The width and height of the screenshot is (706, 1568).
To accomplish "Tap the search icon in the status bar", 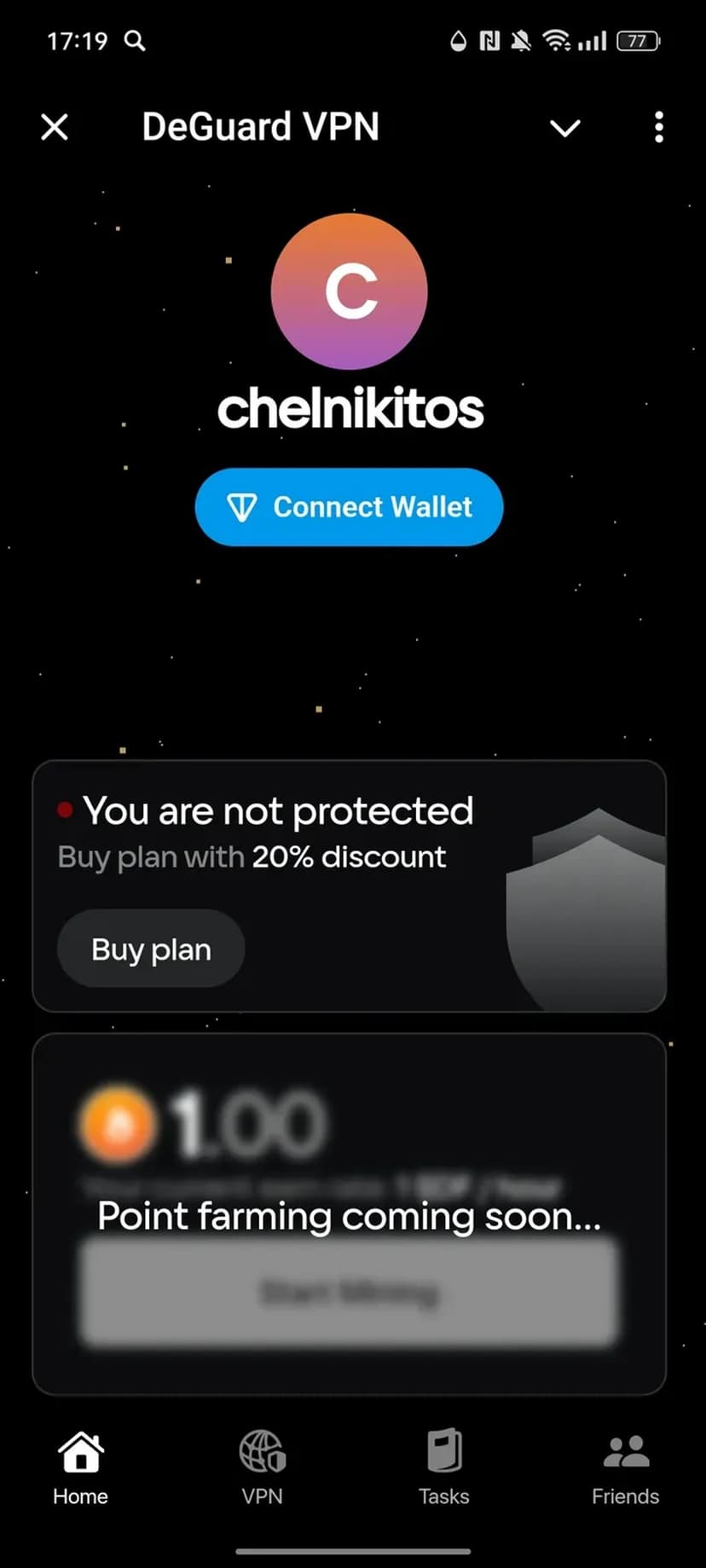I will click(135, 40).
